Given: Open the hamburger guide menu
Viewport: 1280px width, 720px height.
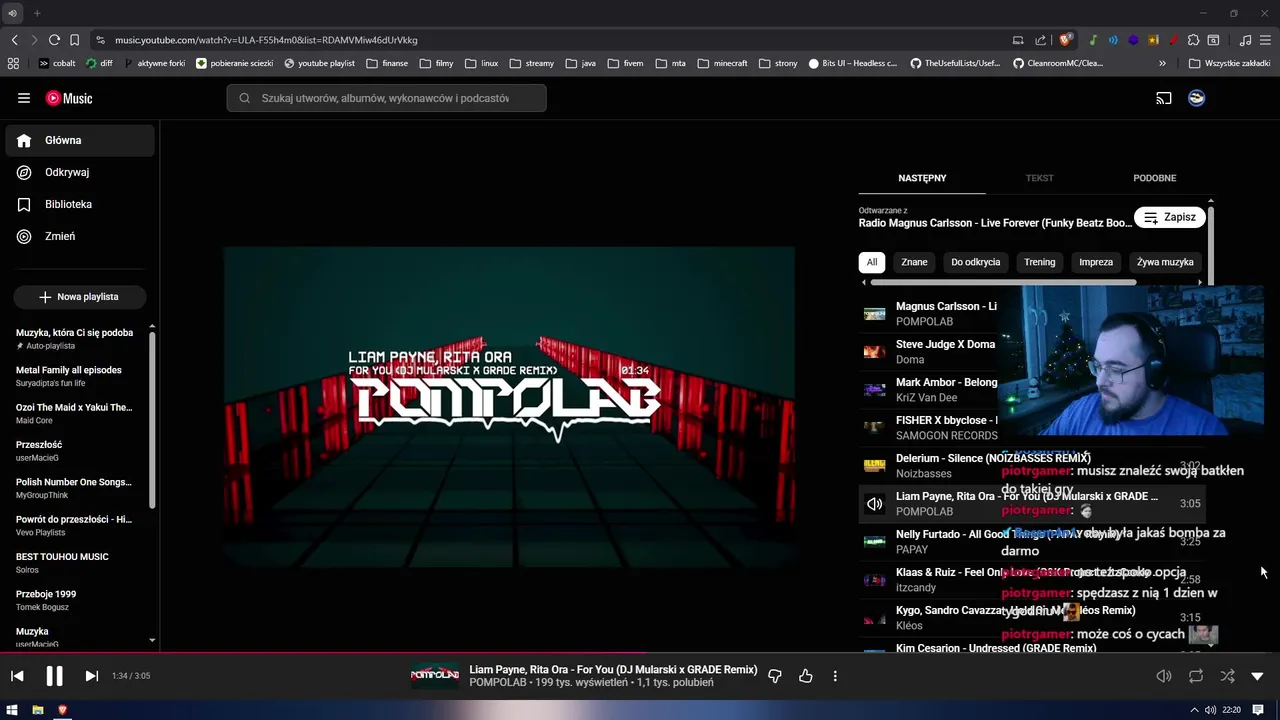Looking at the screenshot, I should [x=24, y=98].
